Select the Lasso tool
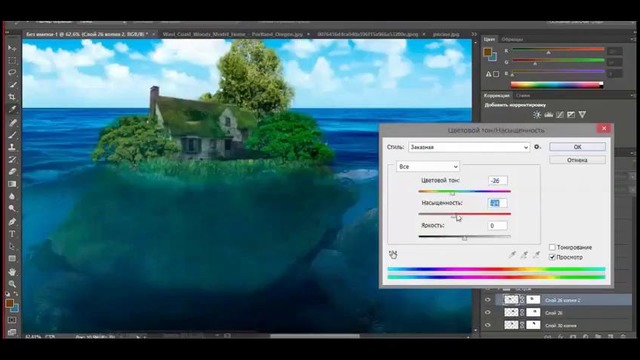The height and width of the screenshot is (360, 640). point(12,73)
